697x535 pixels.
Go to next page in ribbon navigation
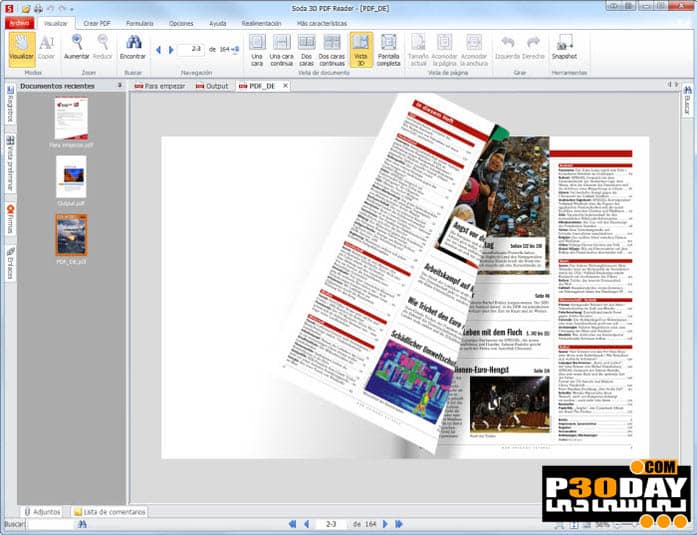171,50
